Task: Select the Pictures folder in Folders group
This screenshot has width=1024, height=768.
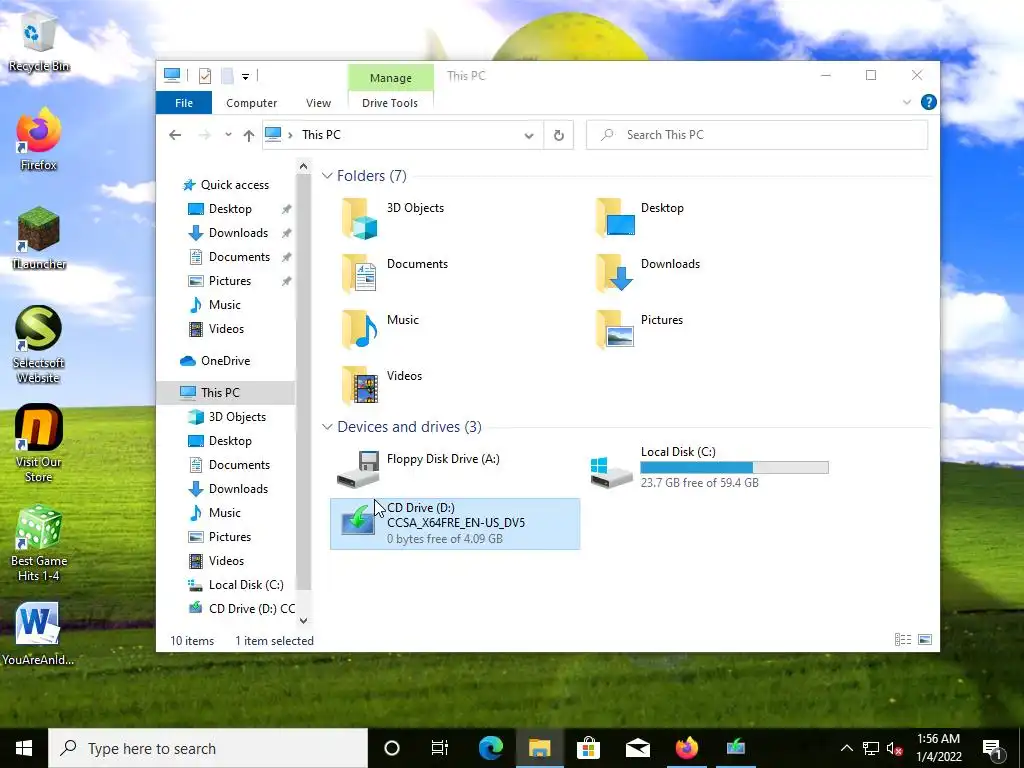Action: coord(615,330)
